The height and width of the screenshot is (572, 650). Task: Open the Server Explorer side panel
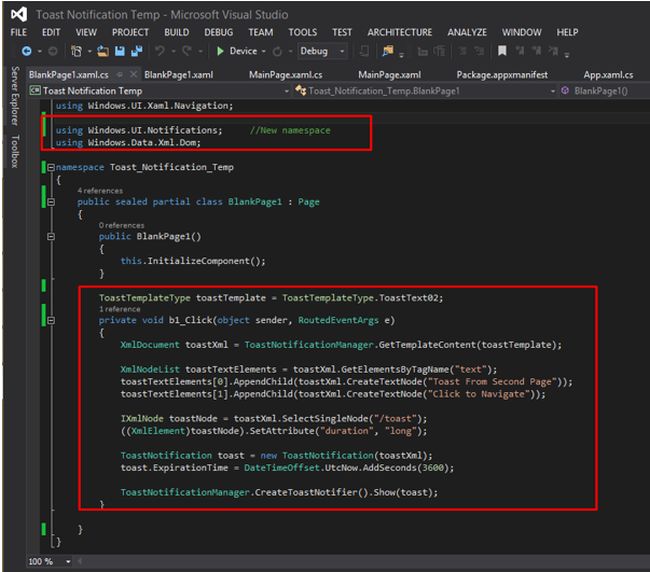point(15,96)
